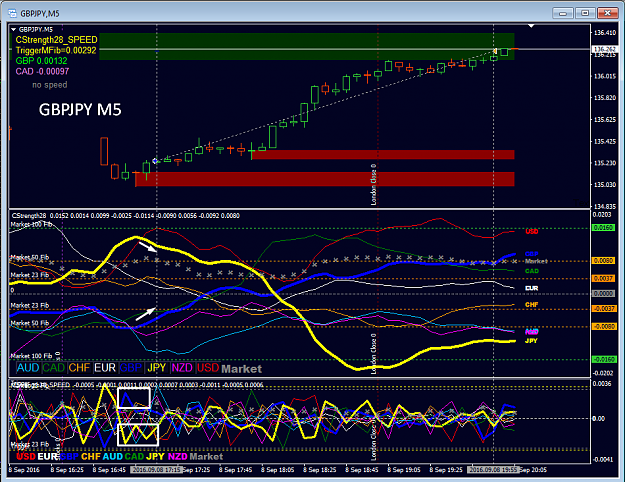625x482 pixels.
Task: Click the current price tag 136.262
Action: pos(605,49)
